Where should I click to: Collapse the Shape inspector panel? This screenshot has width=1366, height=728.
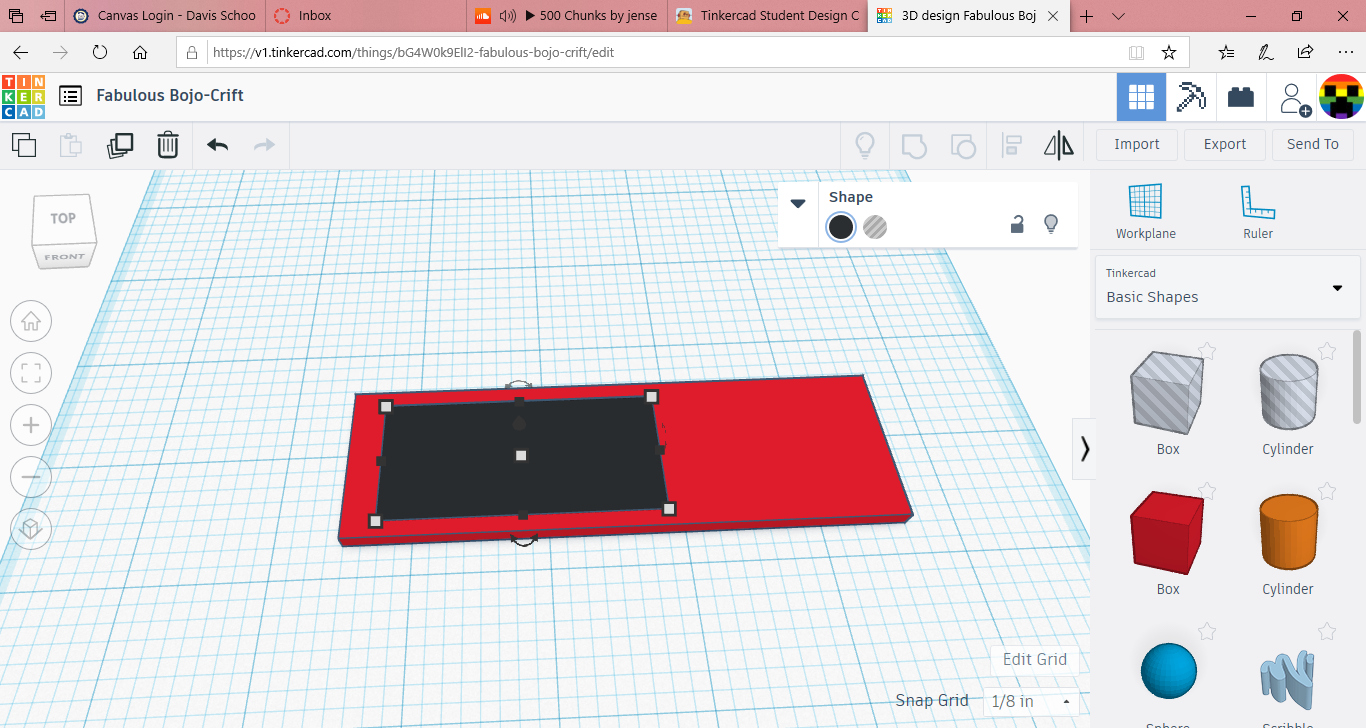798,203
